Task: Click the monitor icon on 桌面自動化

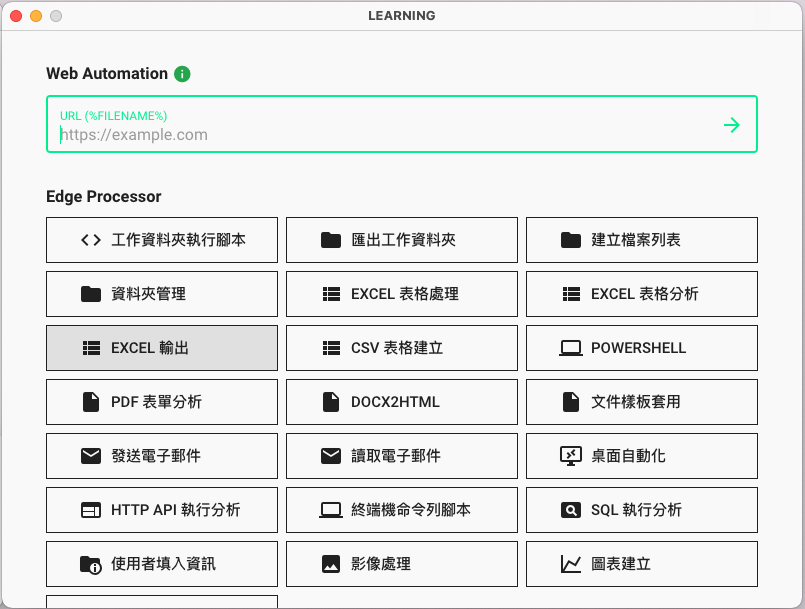Action: click(571, 456)
